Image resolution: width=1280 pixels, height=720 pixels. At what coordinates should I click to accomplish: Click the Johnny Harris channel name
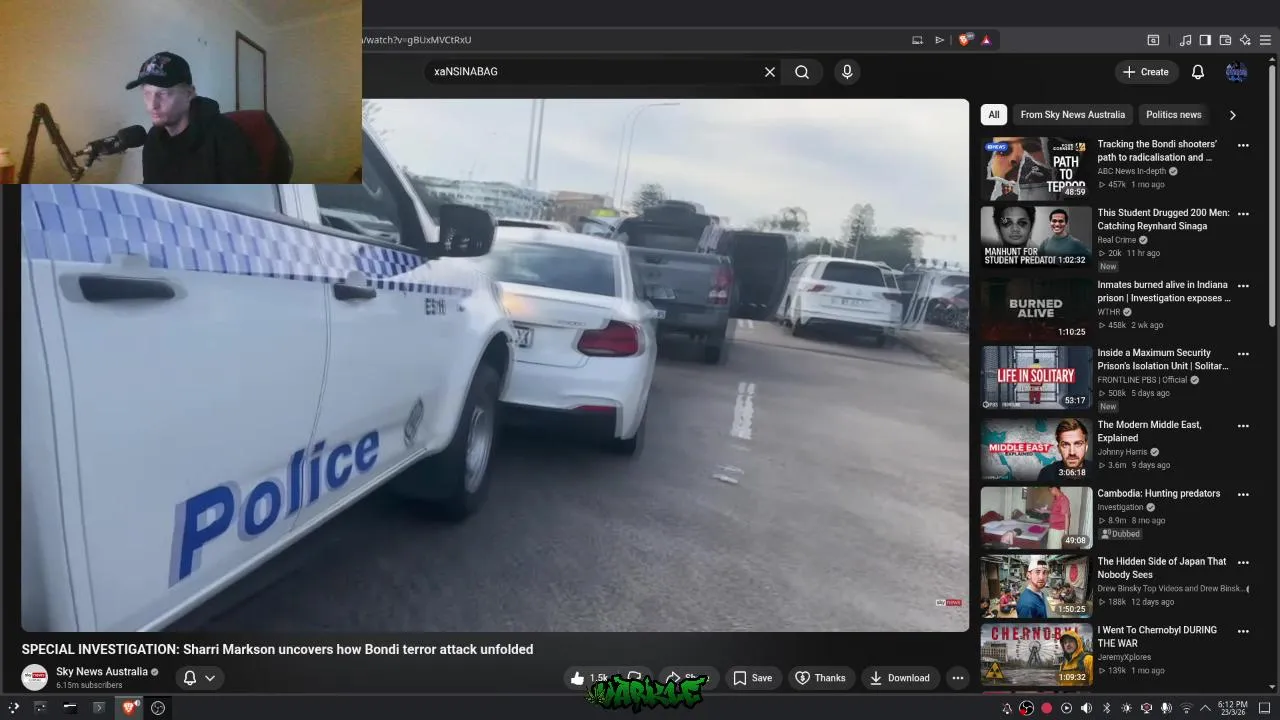tap(1122, 452)
